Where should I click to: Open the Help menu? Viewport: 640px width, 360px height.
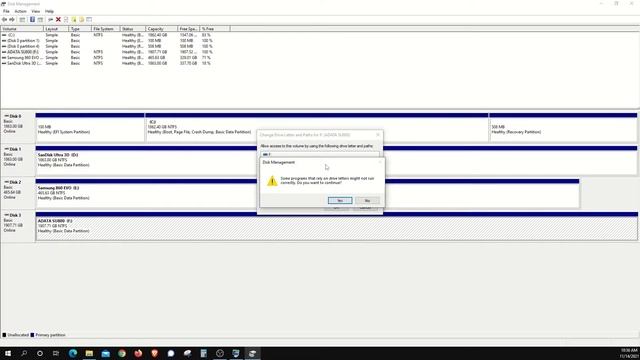[x=49, y=11]
